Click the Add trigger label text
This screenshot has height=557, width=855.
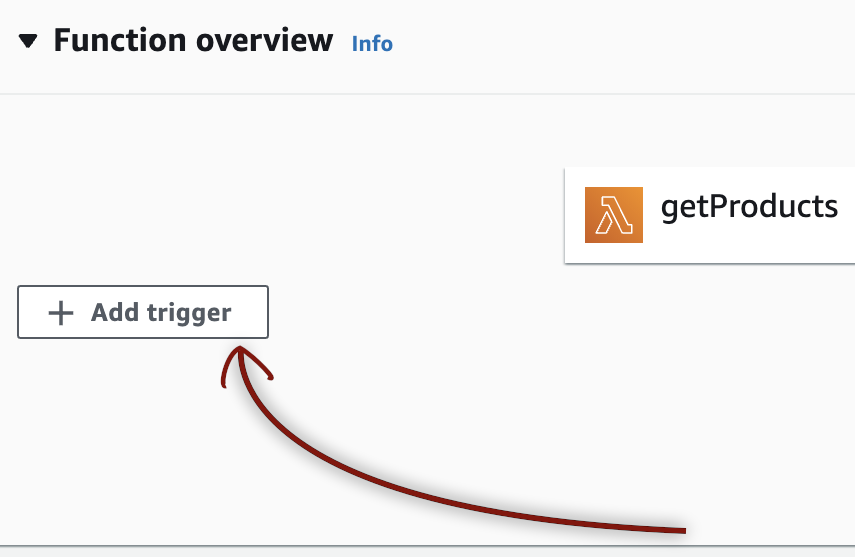[x=161, y=313]
